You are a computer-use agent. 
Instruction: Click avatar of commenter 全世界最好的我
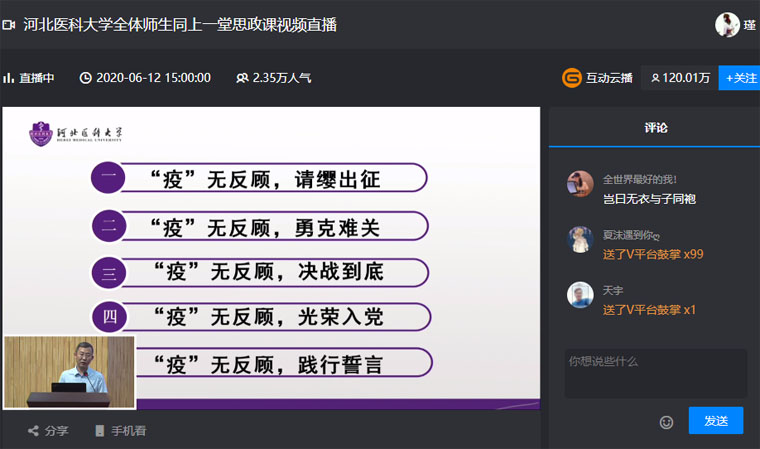[580, 184]
